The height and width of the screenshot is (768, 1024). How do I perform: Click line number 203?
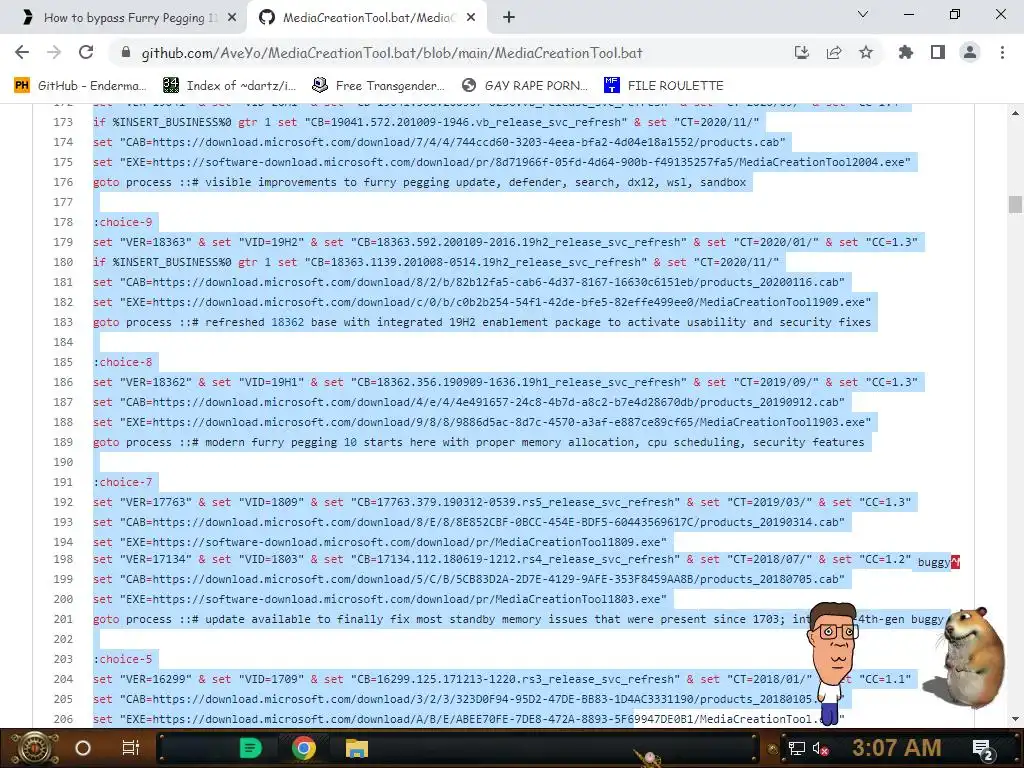(x=63, y=659)
